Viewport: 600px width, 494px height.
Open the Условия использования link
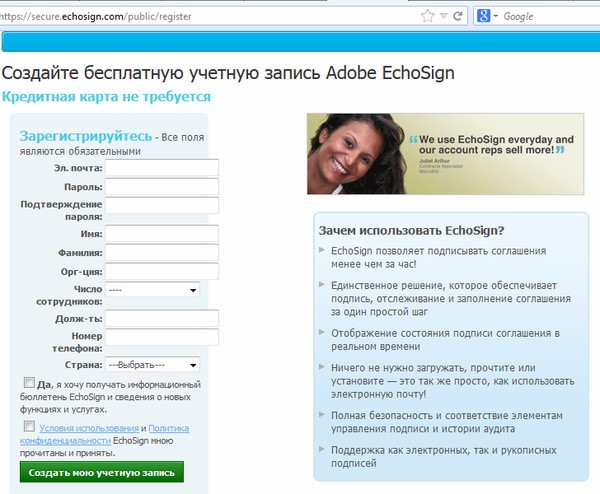(x=89, y=428)
